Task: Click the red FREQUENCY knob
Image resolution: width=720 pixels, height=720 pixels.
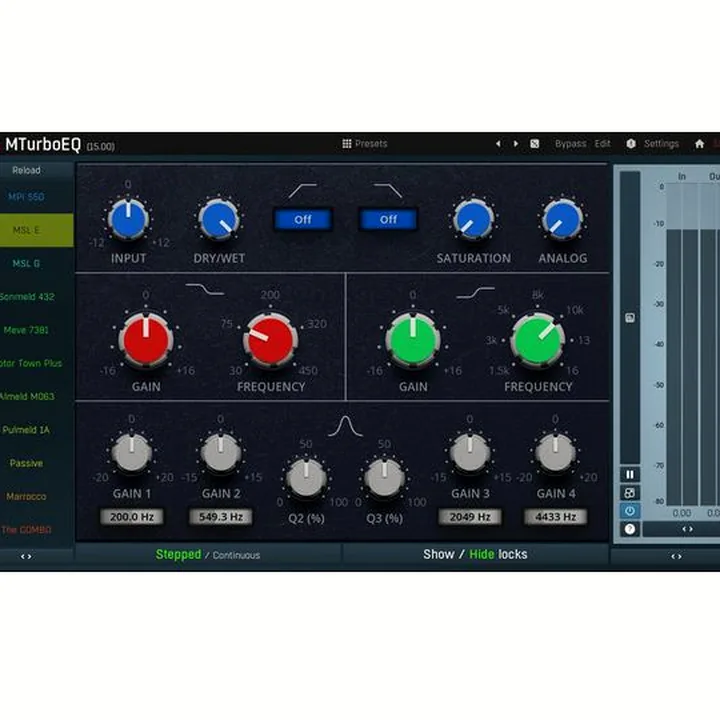Action: [x=270, y=340]
